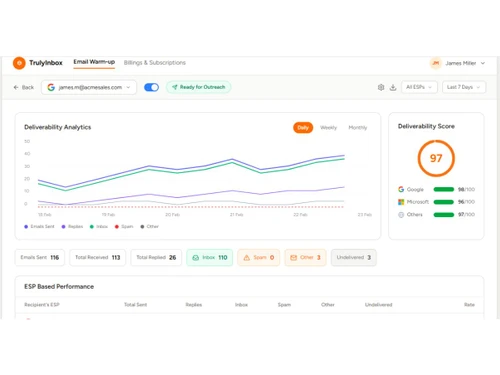Open the Last 7 Days range dropdown
Viewport: 500px width, 375px height.
[464, 87]
